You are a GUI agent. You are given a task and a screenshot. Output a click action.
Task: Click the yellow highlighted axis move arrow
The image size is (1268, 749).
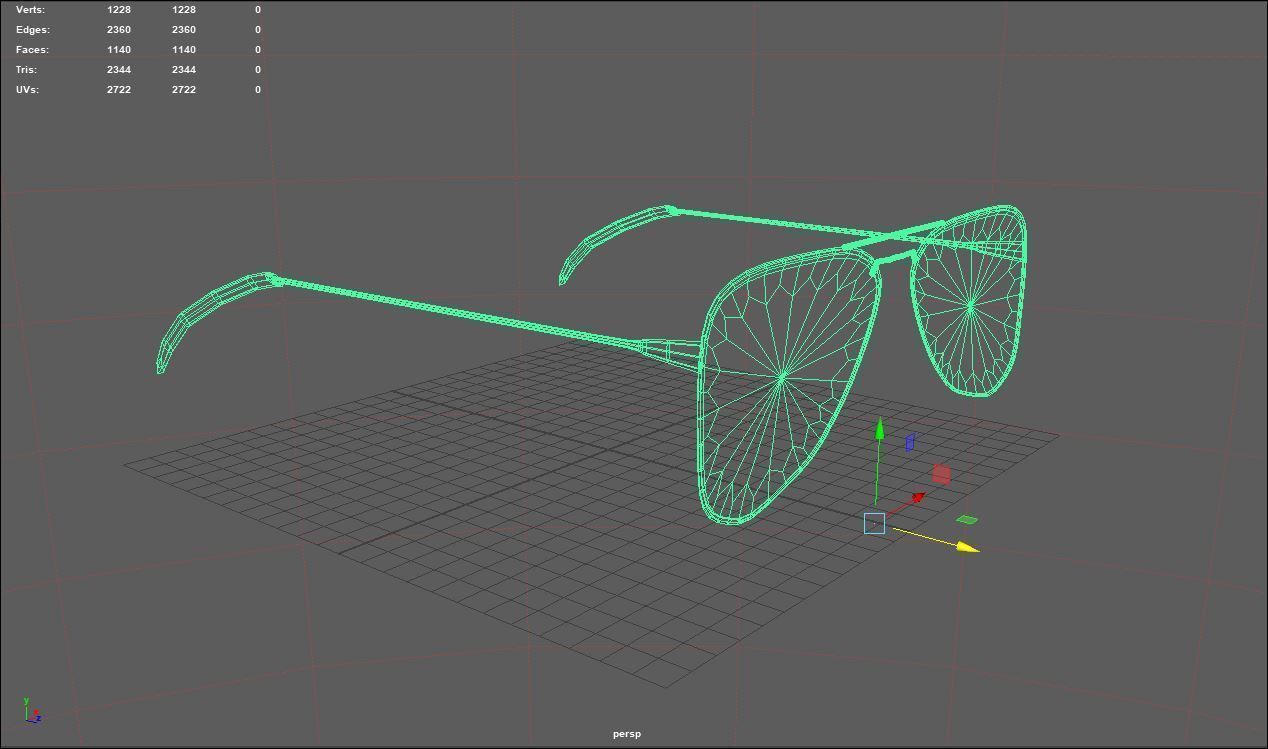coord(968,547)
